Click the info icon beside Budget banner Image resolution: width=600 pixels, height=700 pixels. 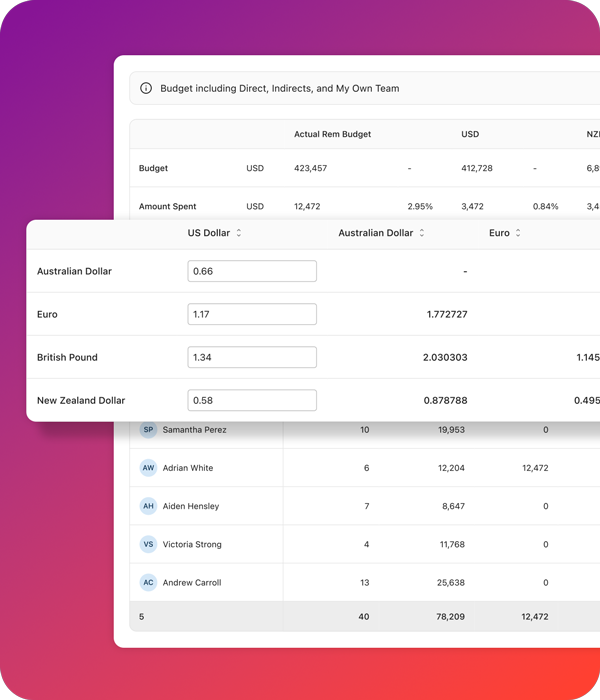tap(147, 89)
